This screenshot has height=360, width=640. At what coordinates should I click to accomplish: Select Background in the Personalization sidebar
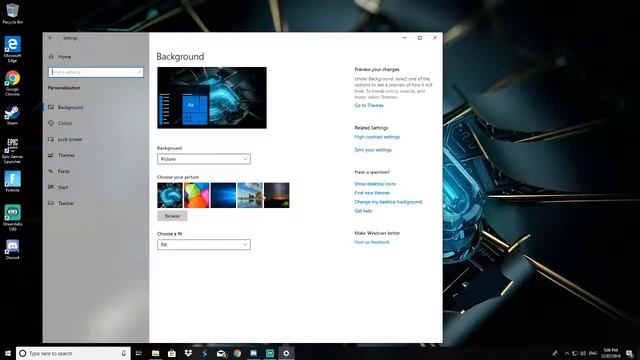coord(65,107)
